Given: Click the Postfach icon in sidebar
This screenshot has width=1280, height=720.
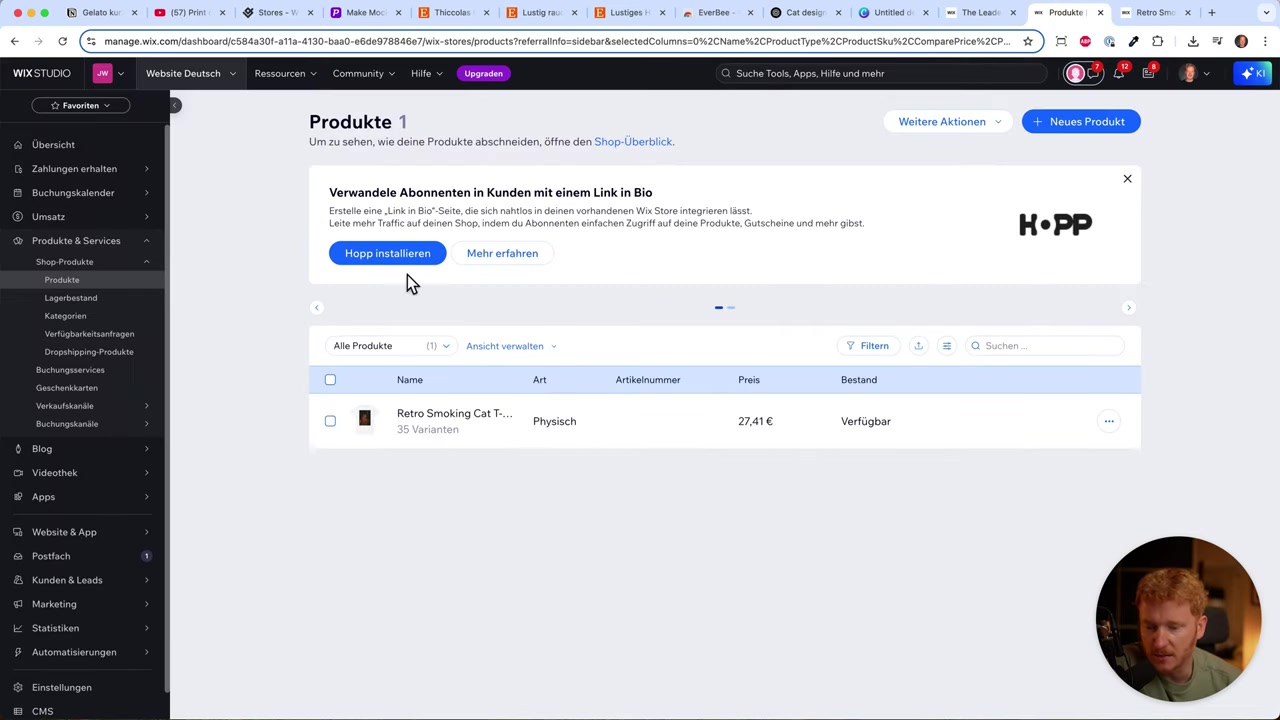Looking at the screenshot, I should (18, 556).
